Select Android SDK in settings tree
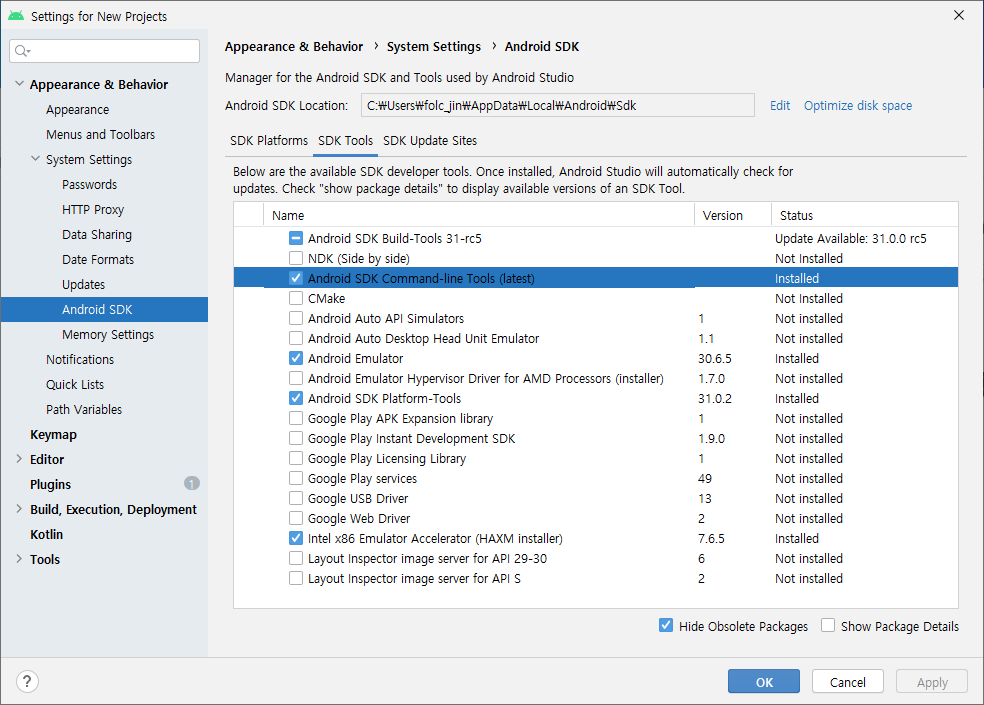984x705 pixels. click(x=104, y=309)
